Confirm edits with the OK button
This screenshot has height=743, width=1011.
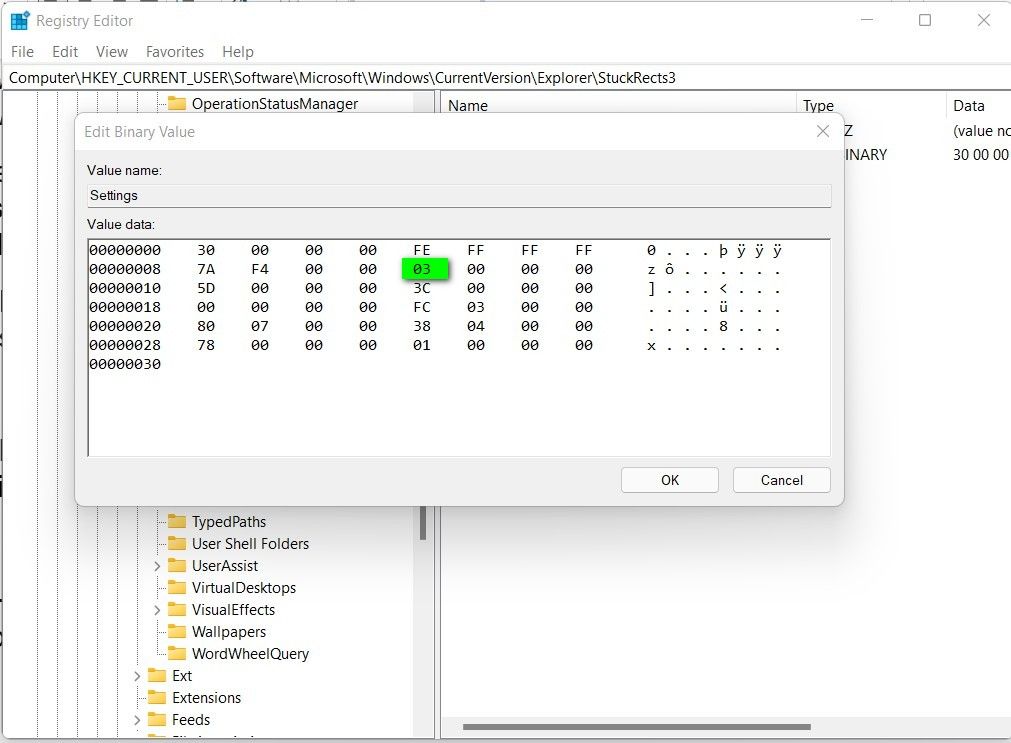(x=669, y=480)
